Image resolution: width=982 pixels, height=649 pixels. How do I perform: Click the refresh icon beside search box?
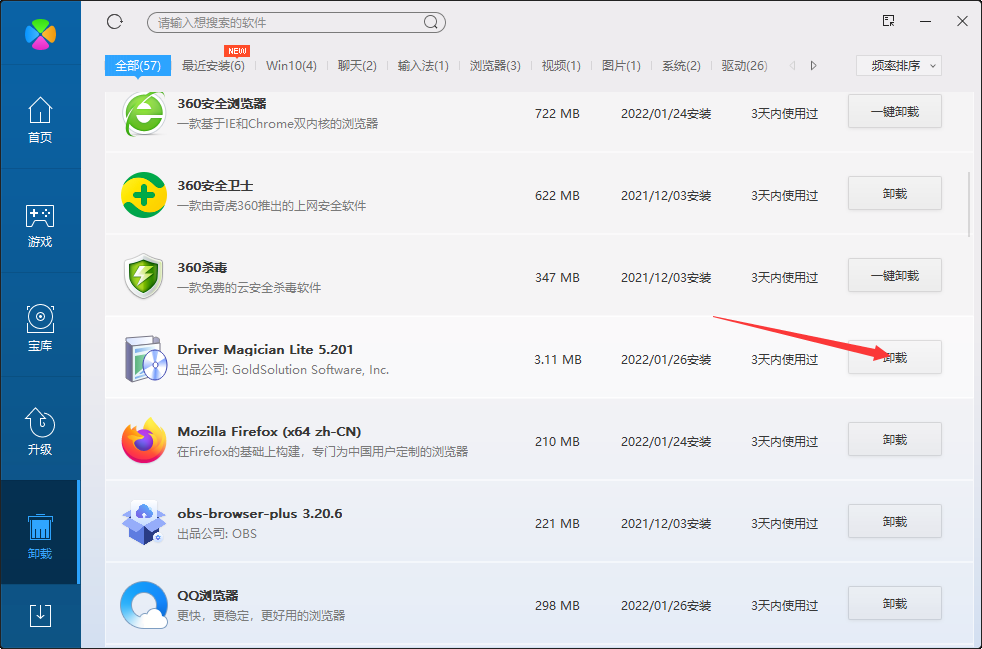click(115, 22)
